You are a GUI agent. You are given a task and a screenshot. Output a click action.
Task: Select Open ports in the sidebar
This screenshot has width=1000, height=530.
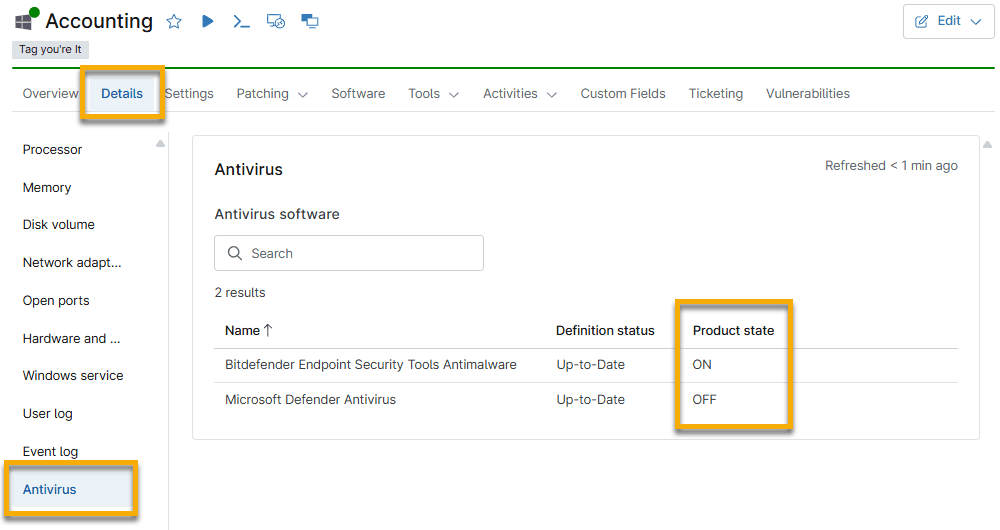click(56, 300)
